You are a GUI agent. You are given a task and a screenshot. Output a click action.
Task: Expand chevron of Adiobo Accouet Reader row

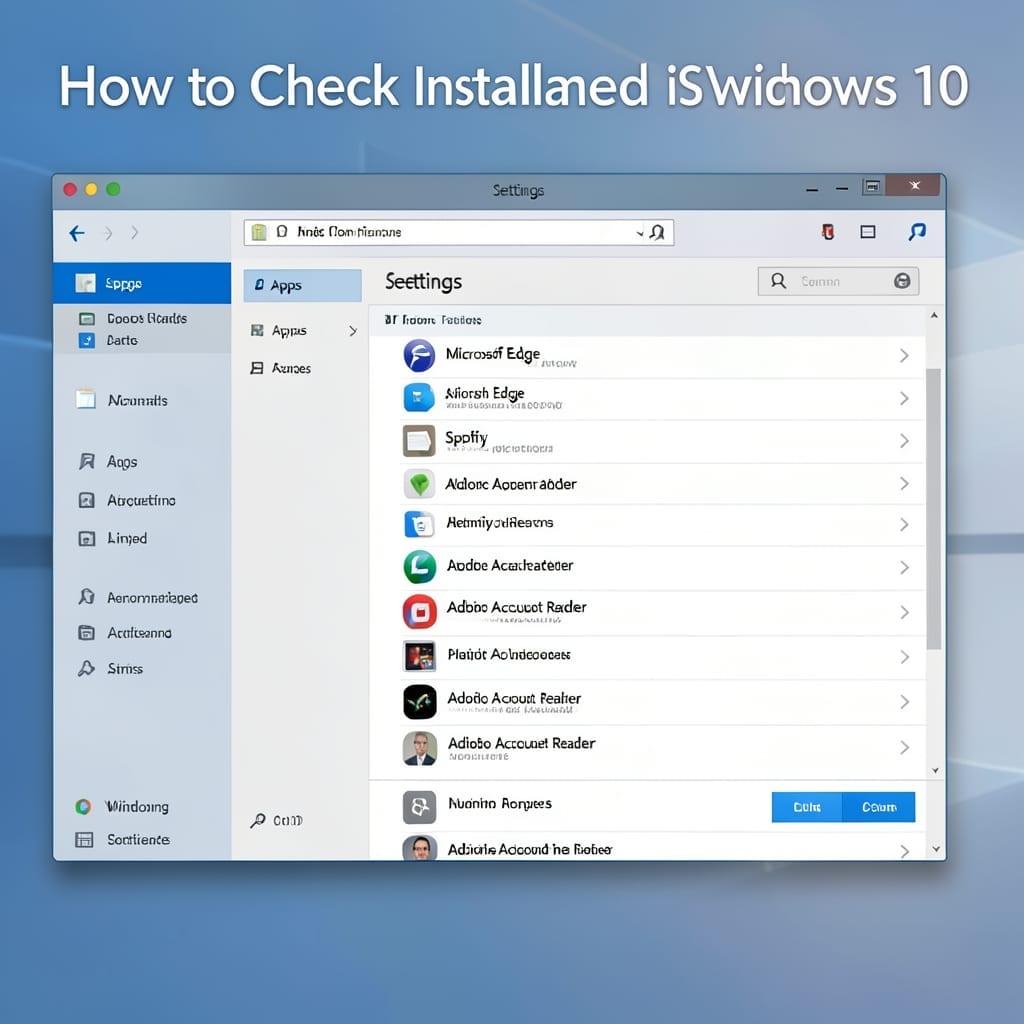pyautogui.click(x=904, y=747)
